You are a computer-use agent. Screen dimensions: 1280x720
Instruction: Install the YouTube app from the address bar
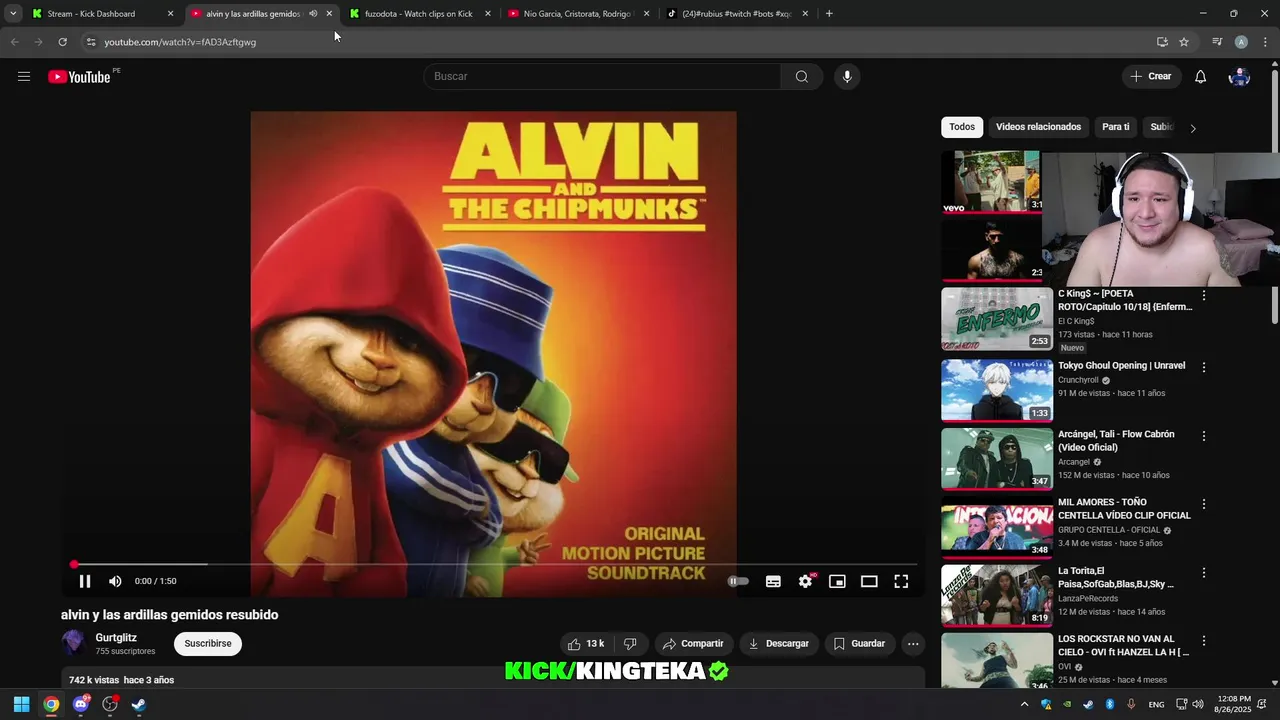click(1162, 42)
